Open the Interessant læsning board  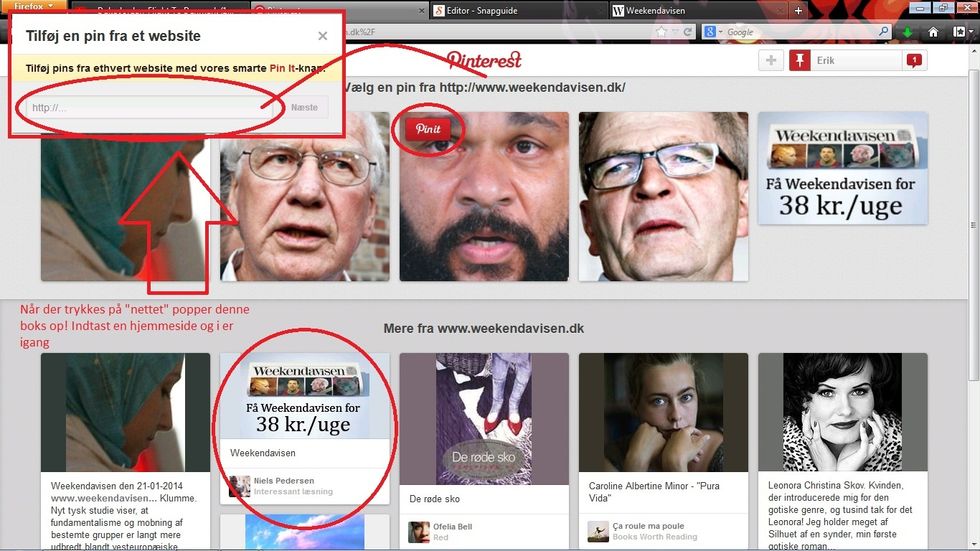tap(293, 492)
